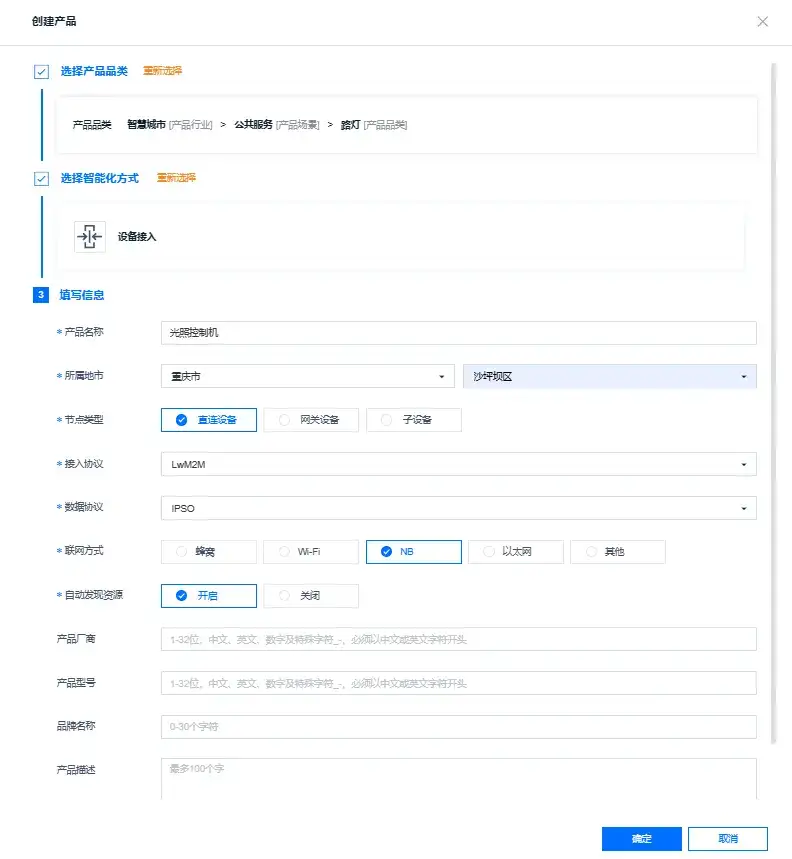The width and height of the screenshot is (792, 859).
Task: Focus the 产品厂商 input field
Action: (458, 639)
